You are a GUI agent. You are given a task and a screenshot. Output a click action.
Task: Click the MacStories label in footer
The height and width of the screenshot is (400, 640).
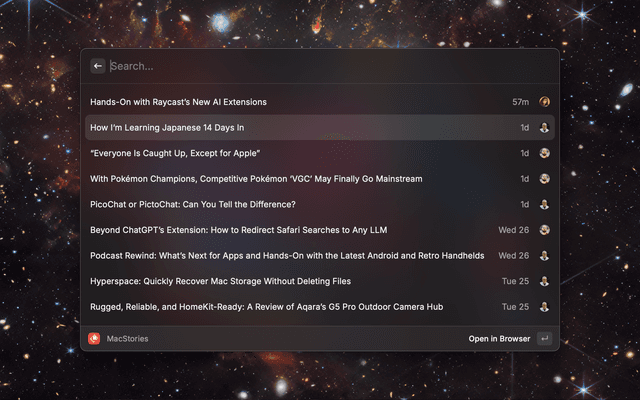127,339
